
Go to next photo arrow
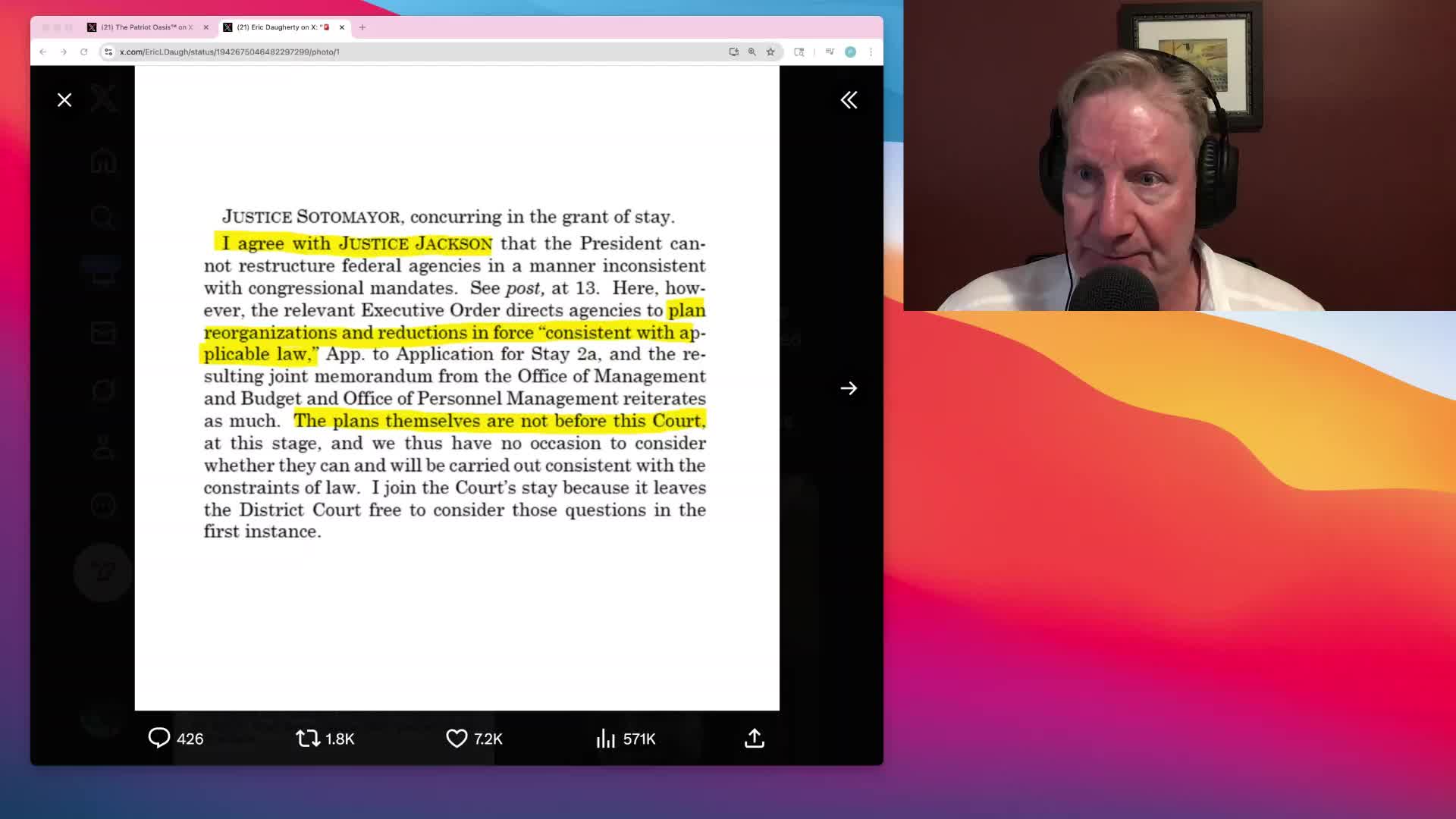click(x=849, y=388)
